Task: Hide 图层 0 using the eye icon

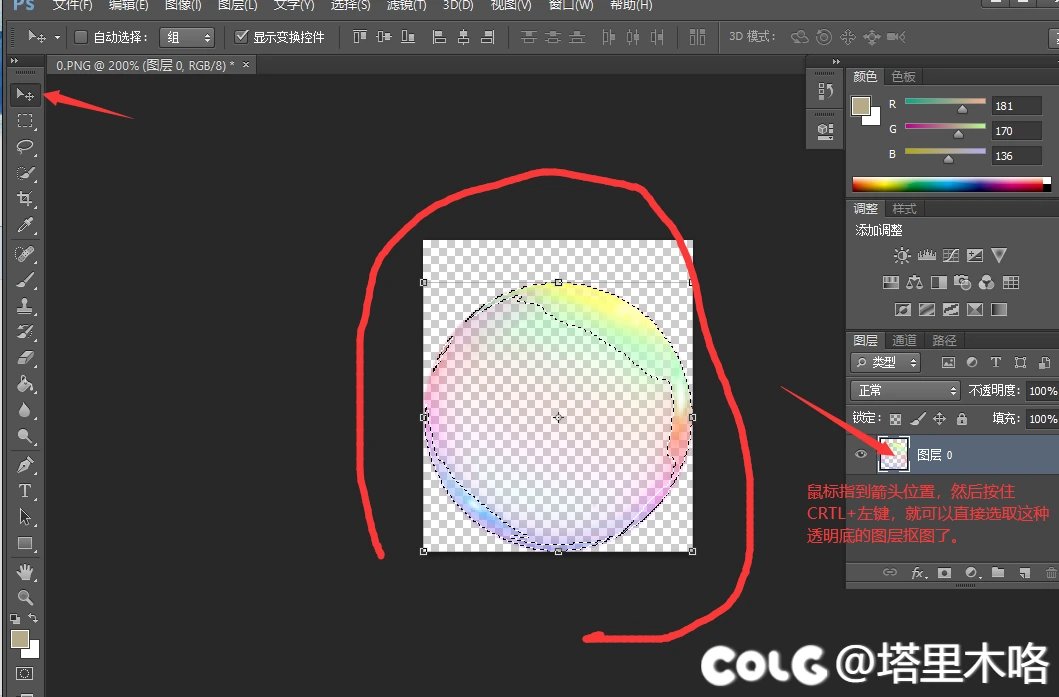Action: [x=861, y=454]
